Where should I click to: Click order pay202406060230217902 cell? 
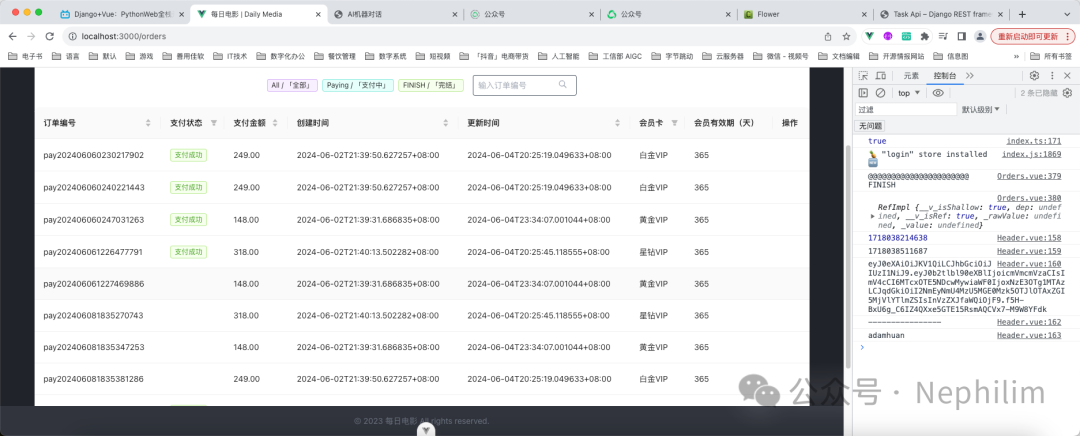94,155
